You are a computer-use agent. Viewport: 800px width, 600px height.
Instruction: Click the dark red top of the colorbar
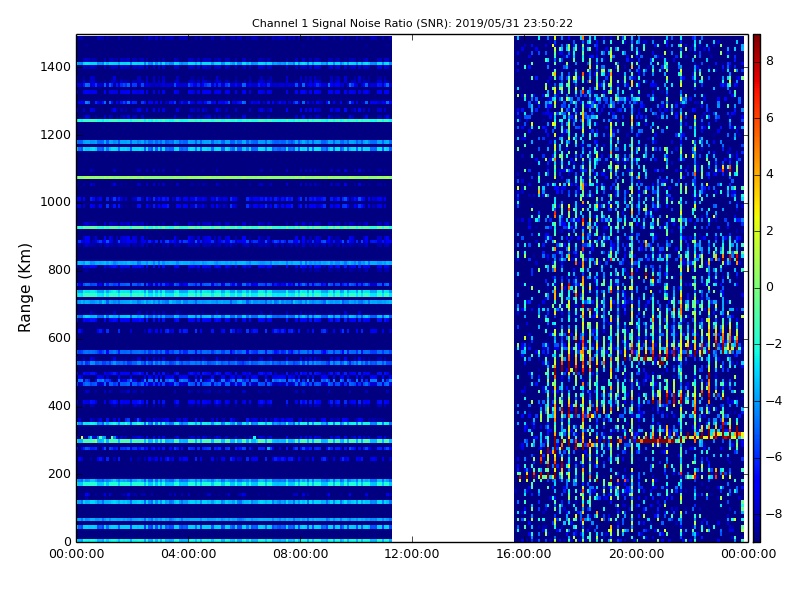point(757,41)
